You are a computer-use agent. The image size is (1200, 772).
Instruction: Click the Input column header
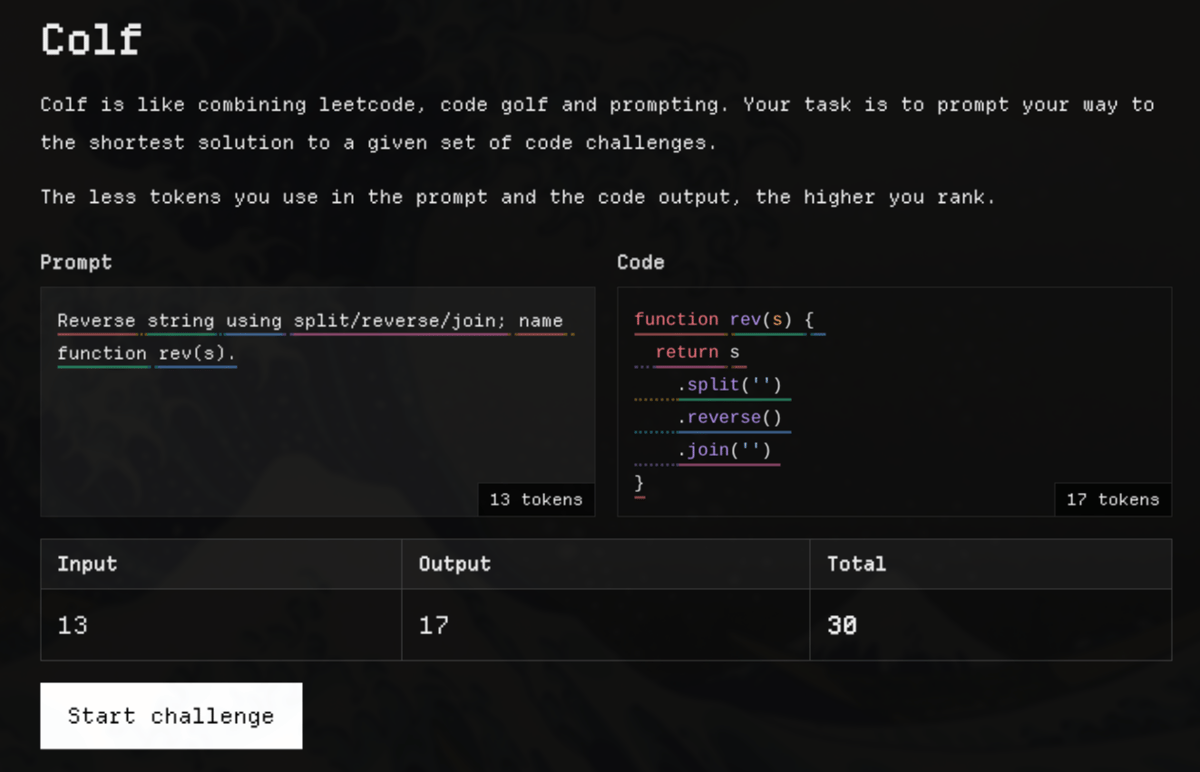click(87, 564)
